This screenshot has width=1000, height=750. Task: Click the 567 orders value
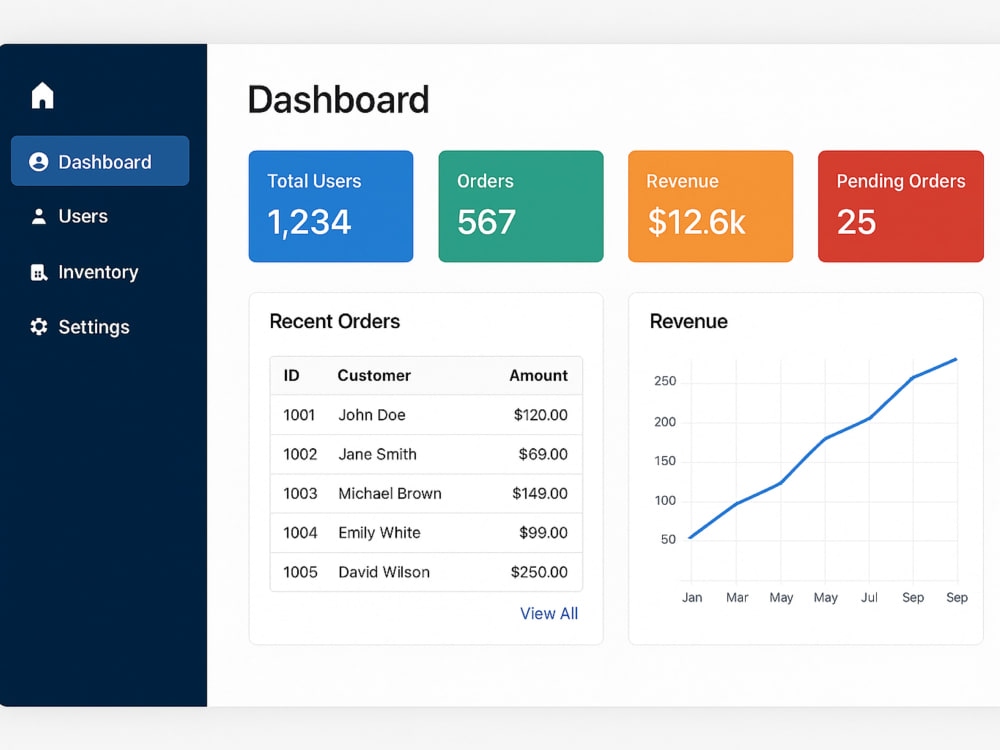(x=487, y=223)
